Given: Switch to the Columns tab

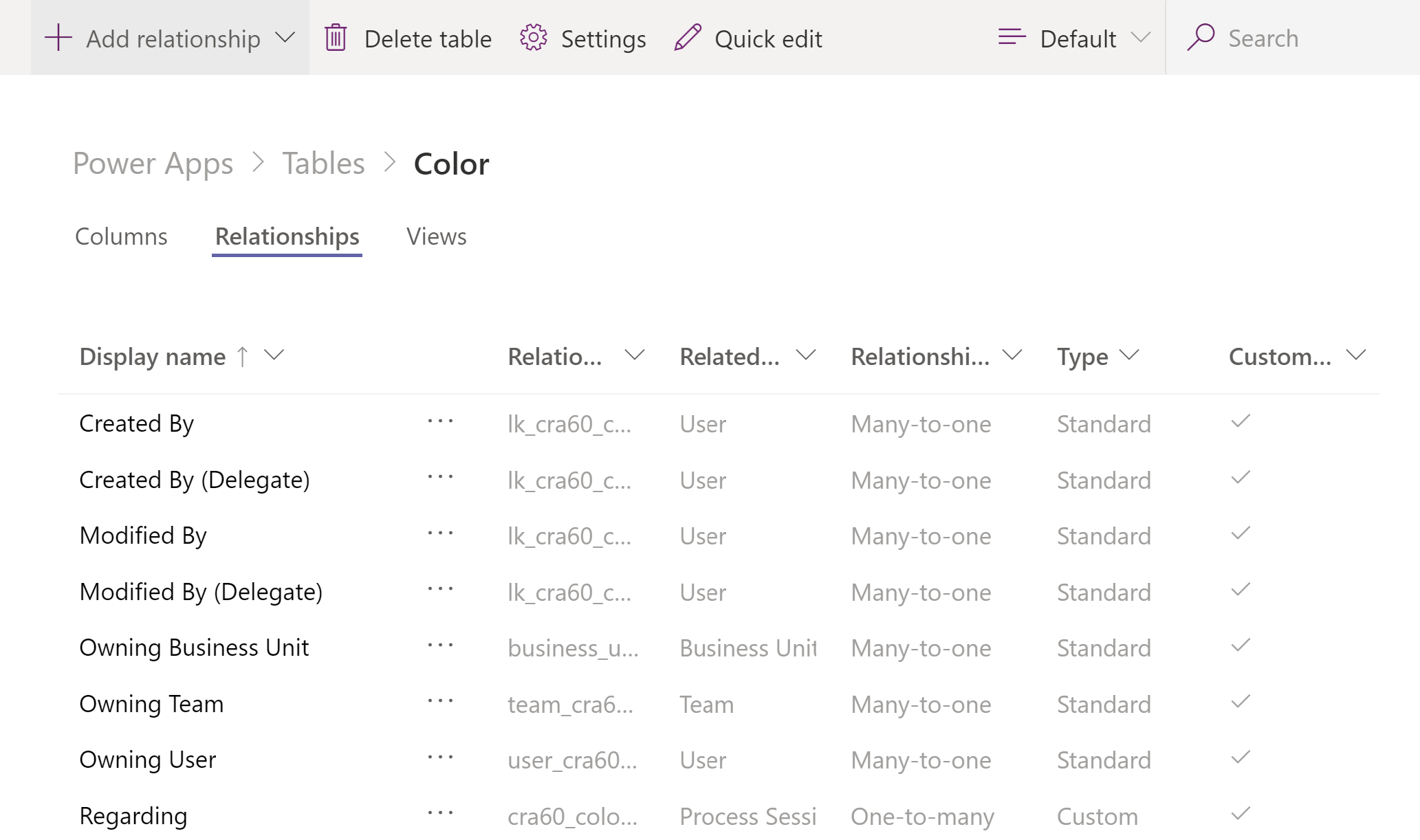Looking at the screenshot, I should (120, 236).
